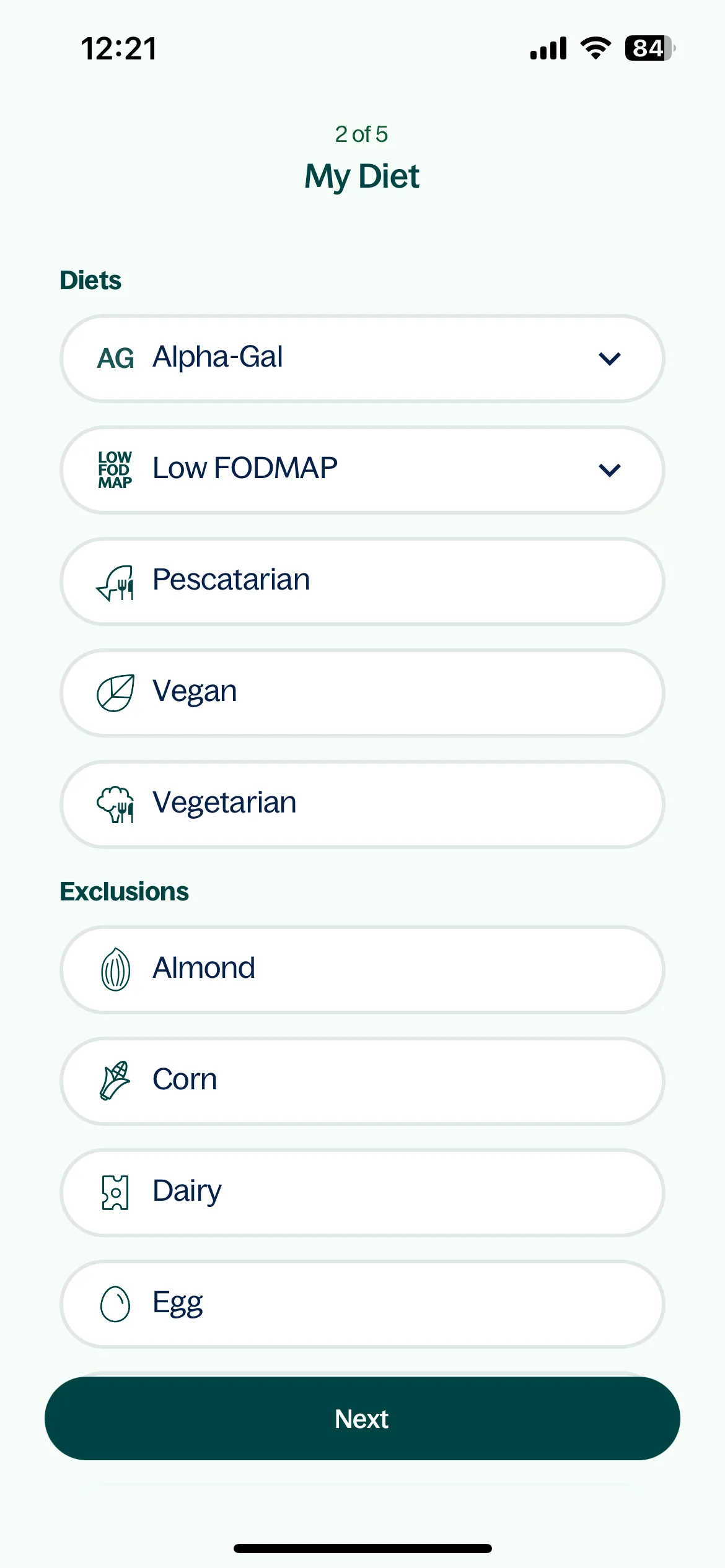Select the Corn exclusion
Image resolution: width=725 pixels, height=1568 pixels.
point(362,1081)
